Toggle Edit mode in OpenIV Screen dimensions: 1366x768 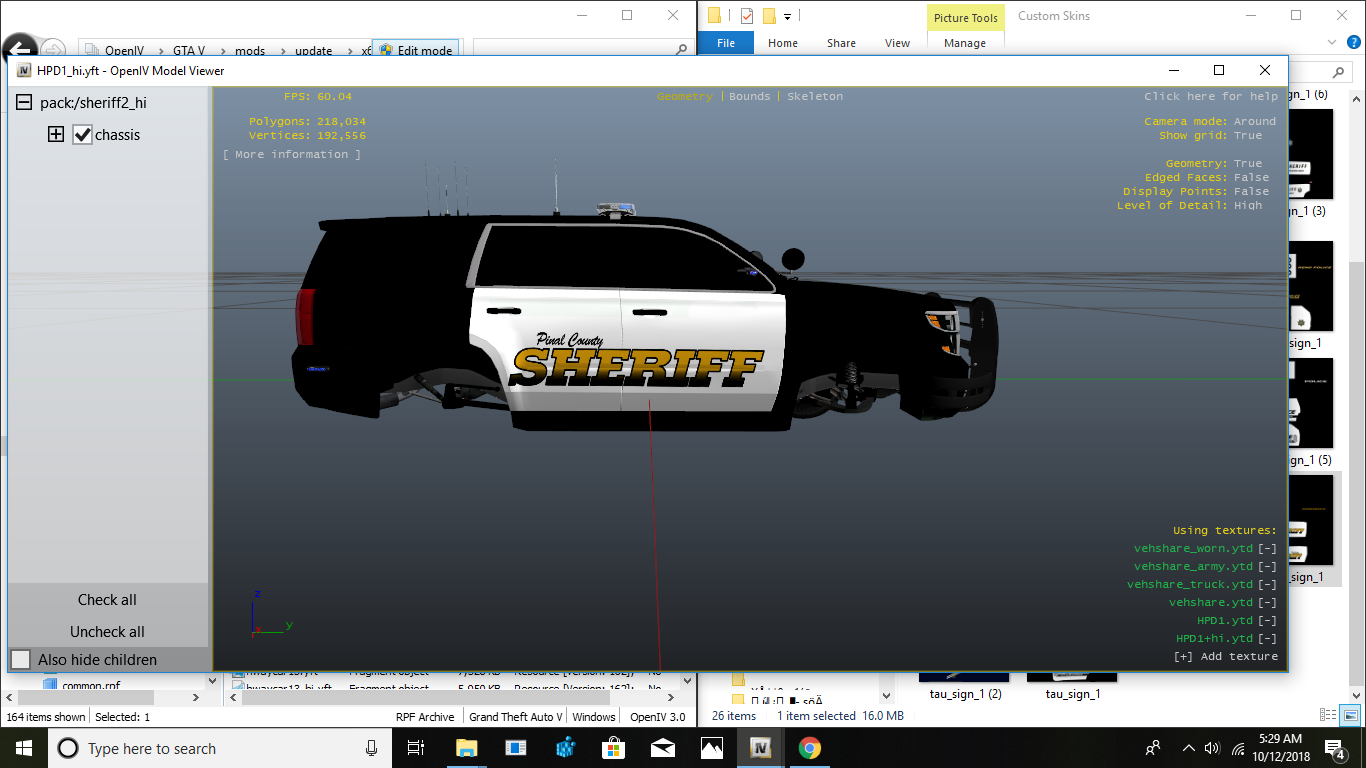click(415, 50)
